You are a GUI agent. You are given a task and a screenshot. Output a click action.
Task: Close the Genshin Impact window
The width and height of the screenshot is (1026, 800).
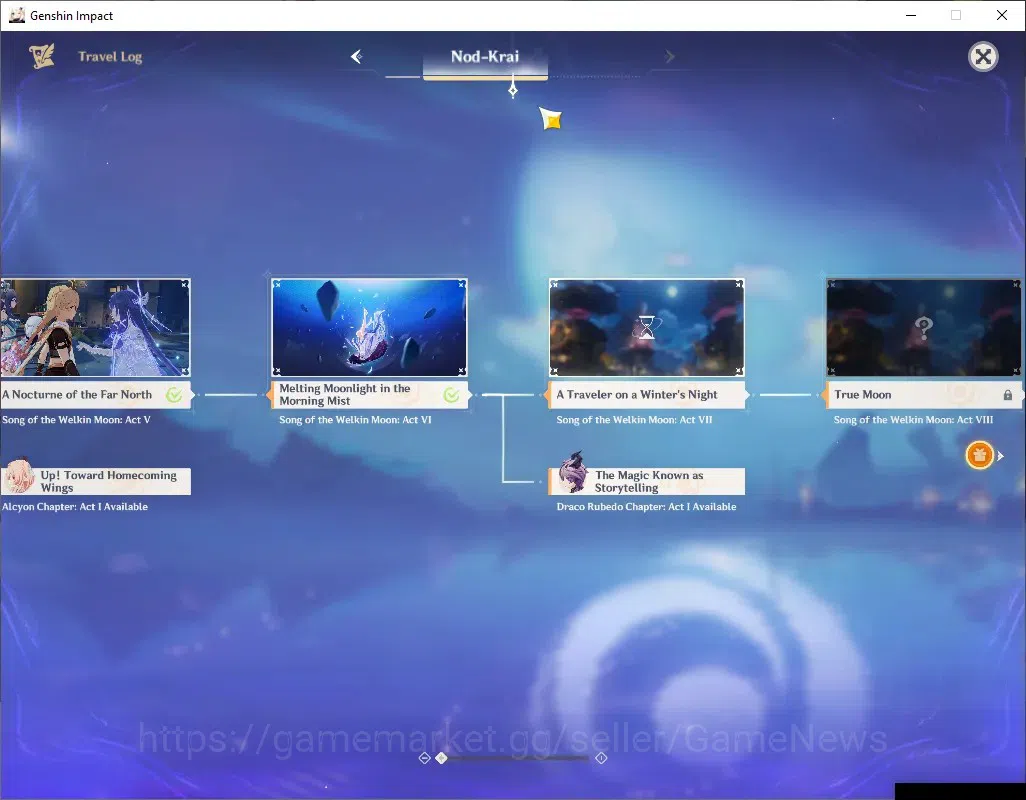(1001, 15)
